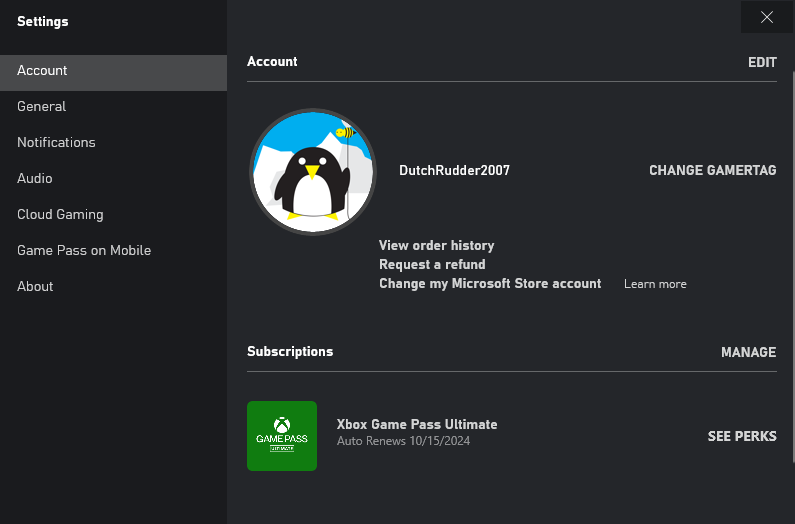Open the Audio settings page
The height and width of the screenshot is (524, 795).
click(x=35, y=179)
